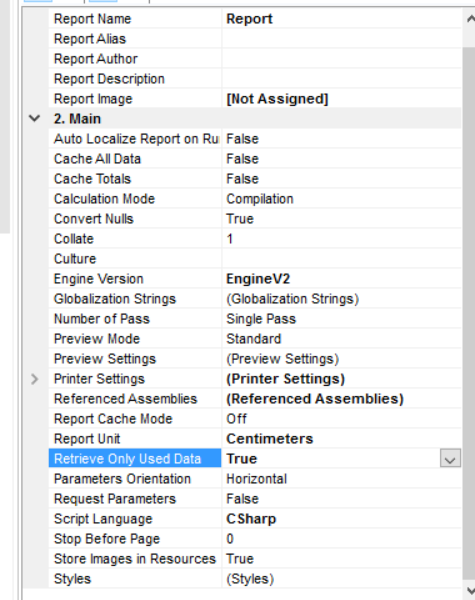Click the scrollbar down arrow
475x600 pixels.
[x=470, y=590]
